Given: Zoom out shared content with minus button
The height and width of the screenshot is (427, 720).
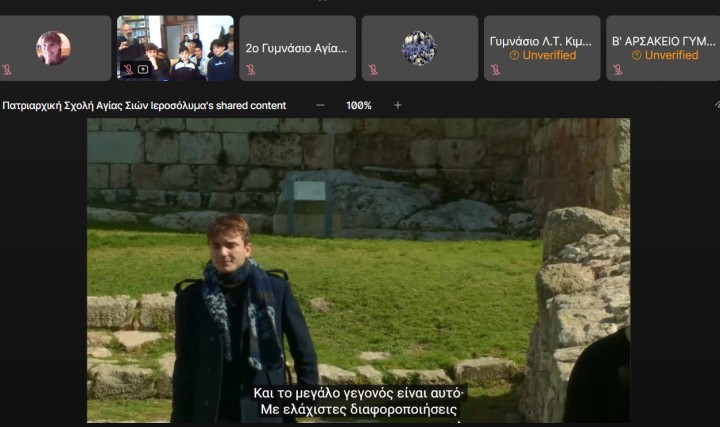Looking at the screenshot, I should 320,105.
